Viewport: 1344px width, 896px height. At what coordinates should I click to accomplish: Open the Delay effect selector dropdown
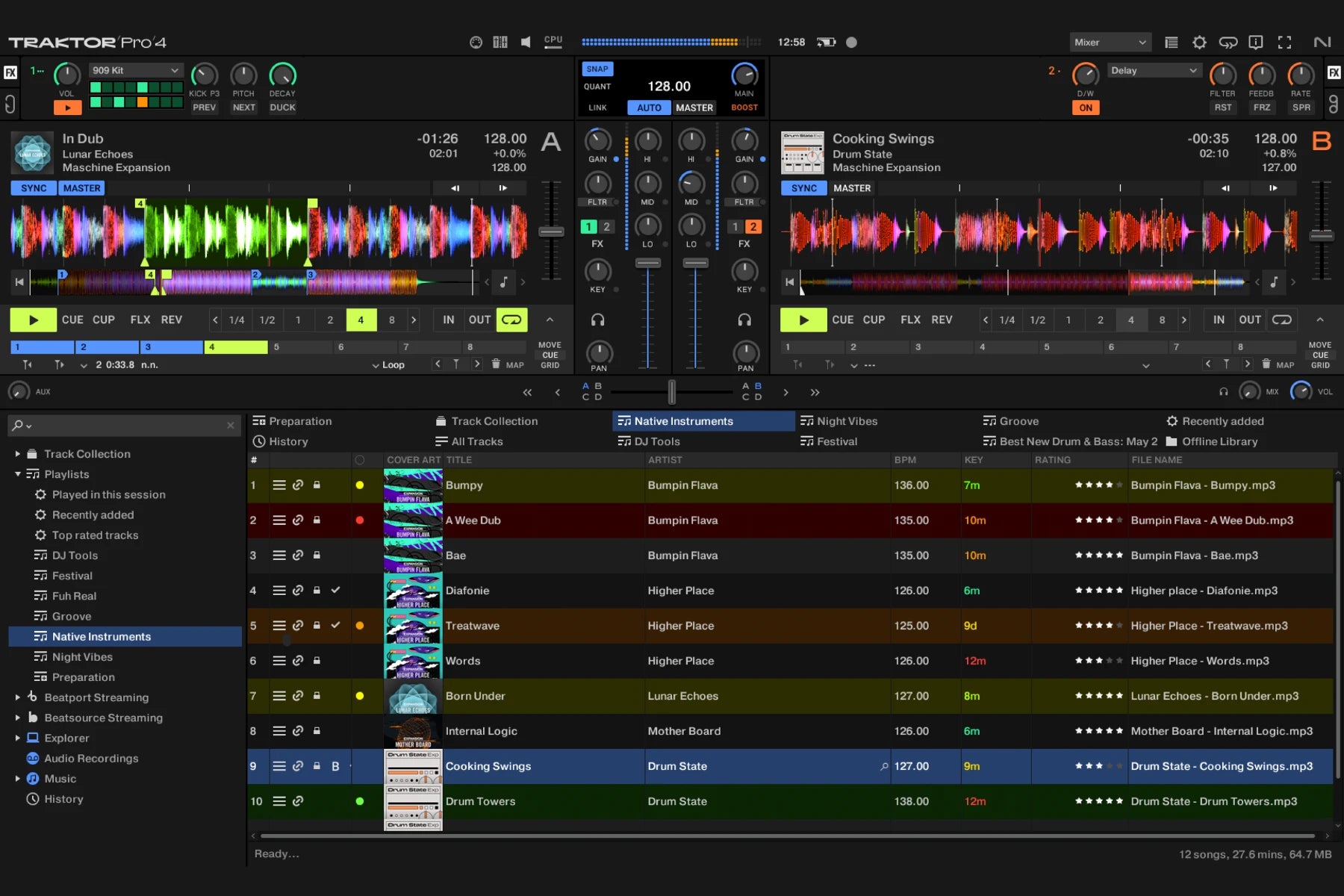point(1154,70)
